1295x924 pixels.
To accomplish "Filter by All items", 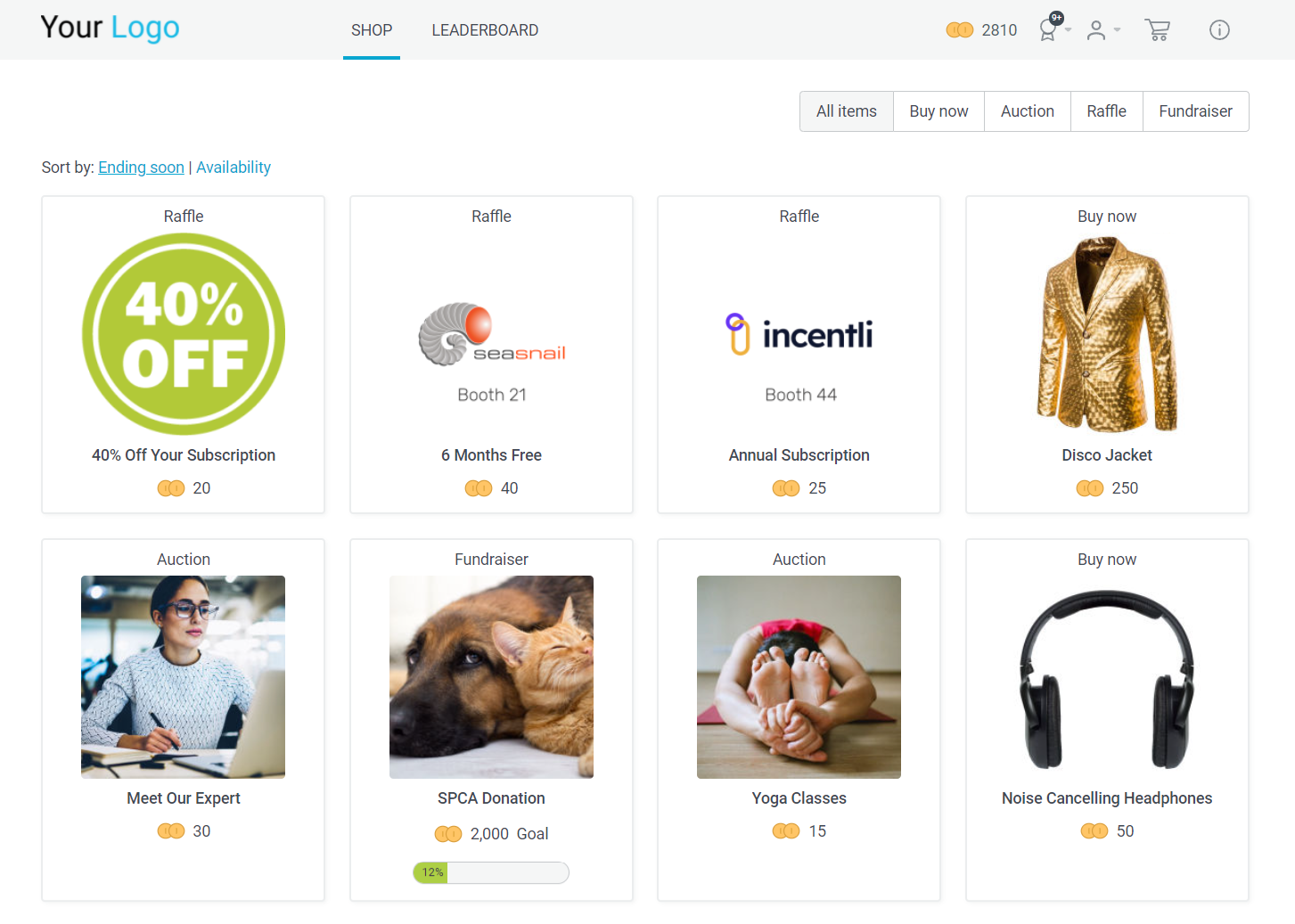I will tap(847, 111).
